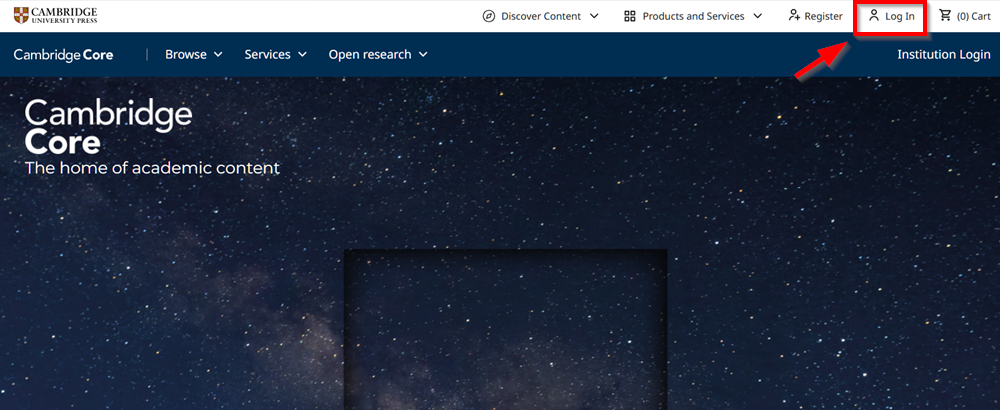Open the Register link

[816, 17]
